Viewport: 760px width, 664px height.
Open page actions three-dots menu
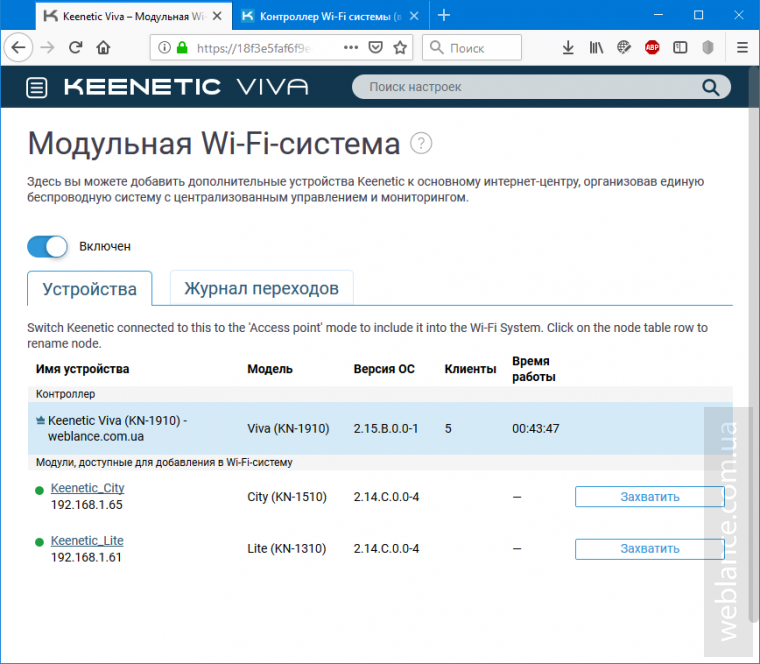pyautogui.click(x=350, y=47)
